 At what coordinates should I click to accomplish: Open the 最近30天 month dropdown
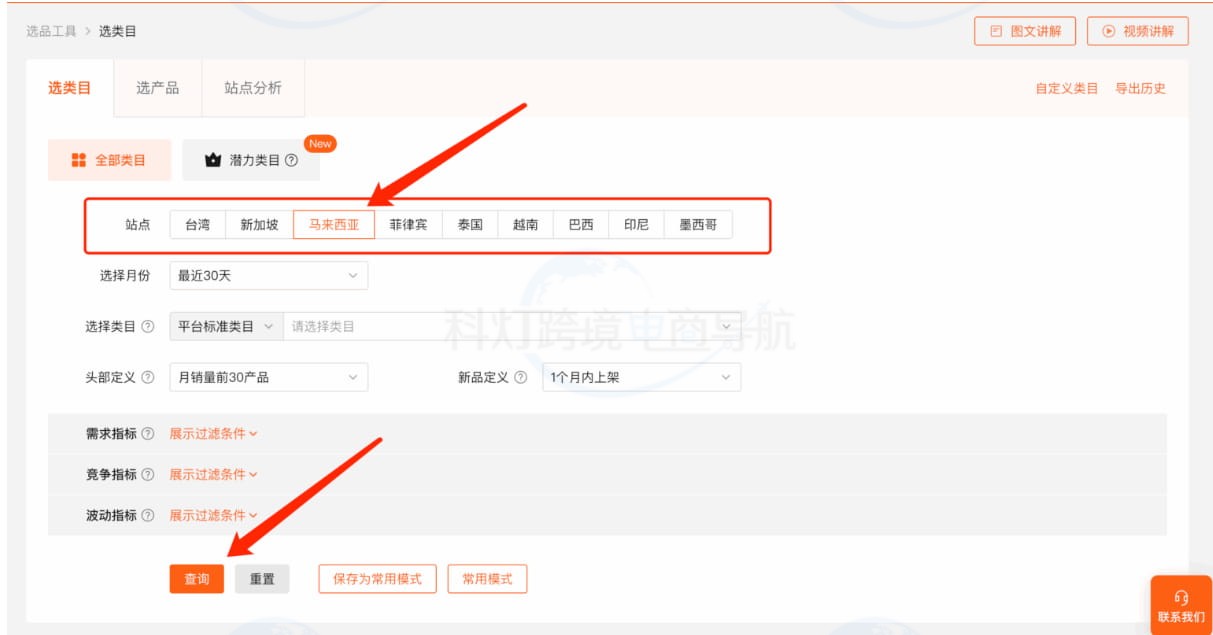coord(268,275)
